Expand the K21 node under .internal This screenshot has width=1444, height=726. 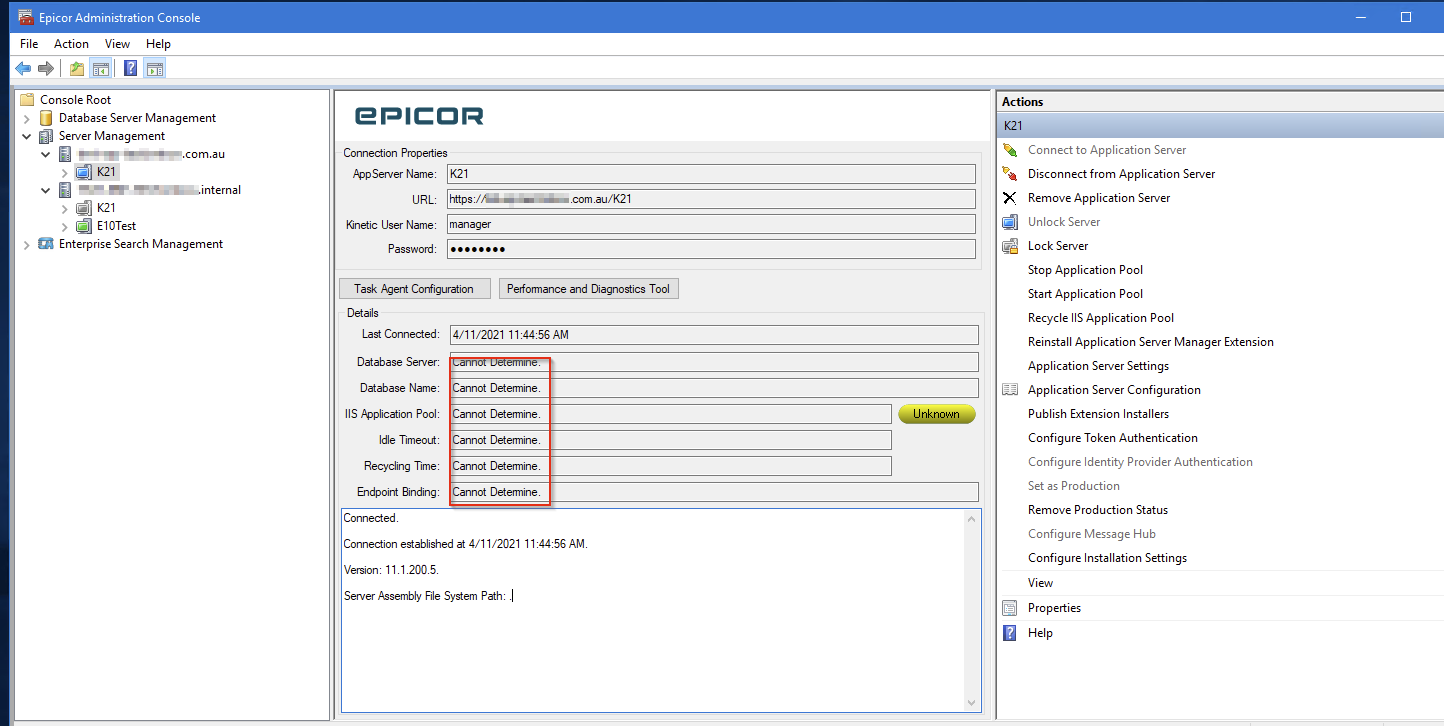pos(65,208)
